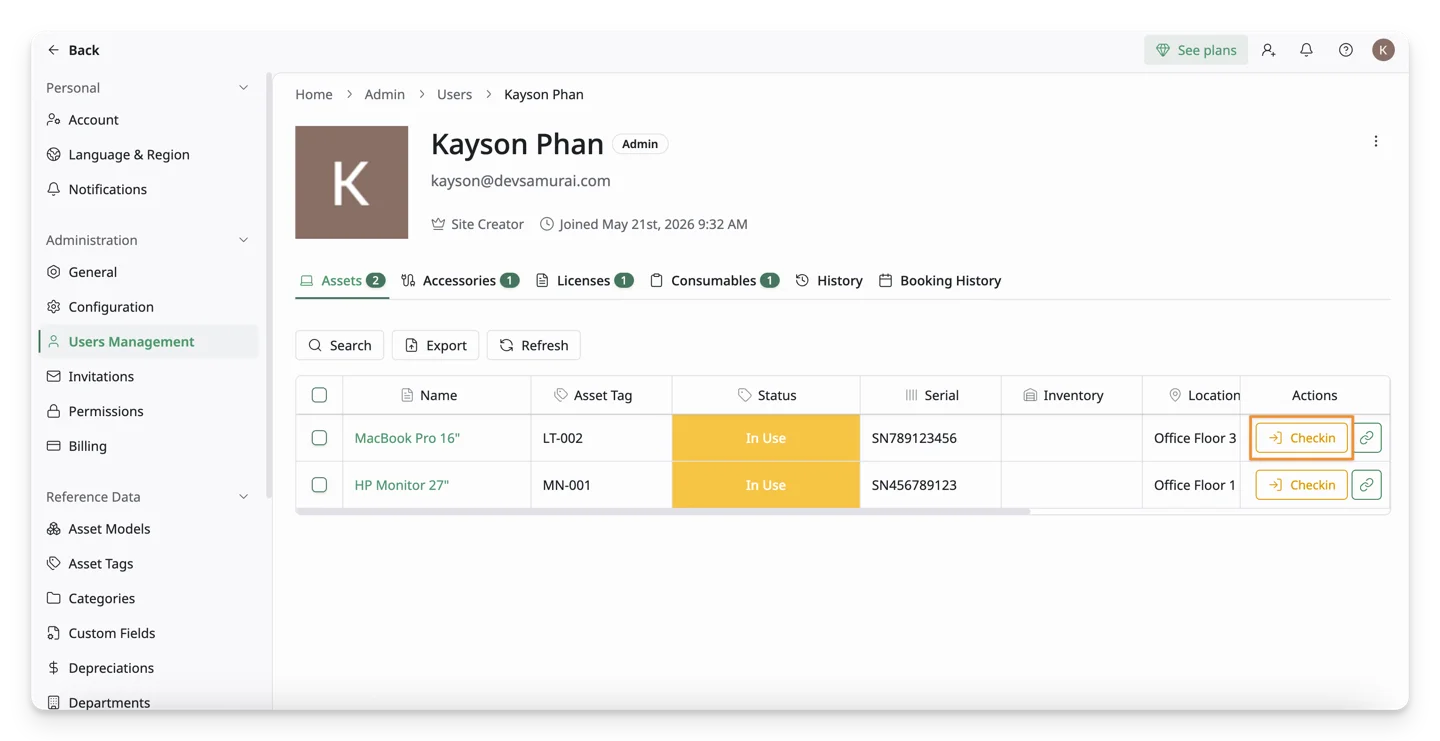Open Invitations in the sidebar

pyautogui.click(x=148, y=377)
